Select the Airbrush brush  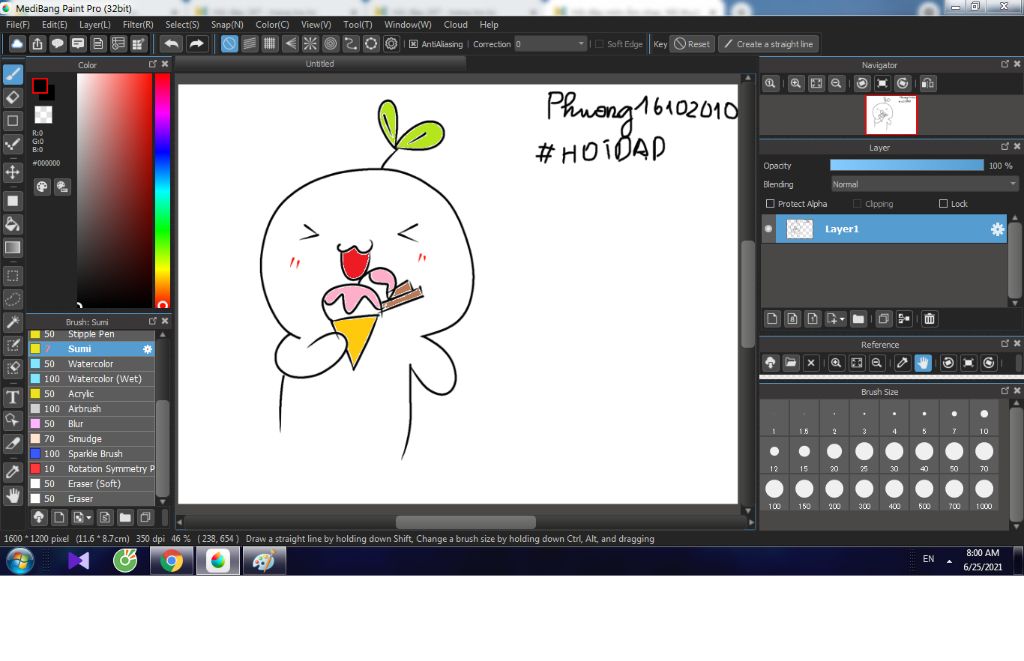[91, 409]
